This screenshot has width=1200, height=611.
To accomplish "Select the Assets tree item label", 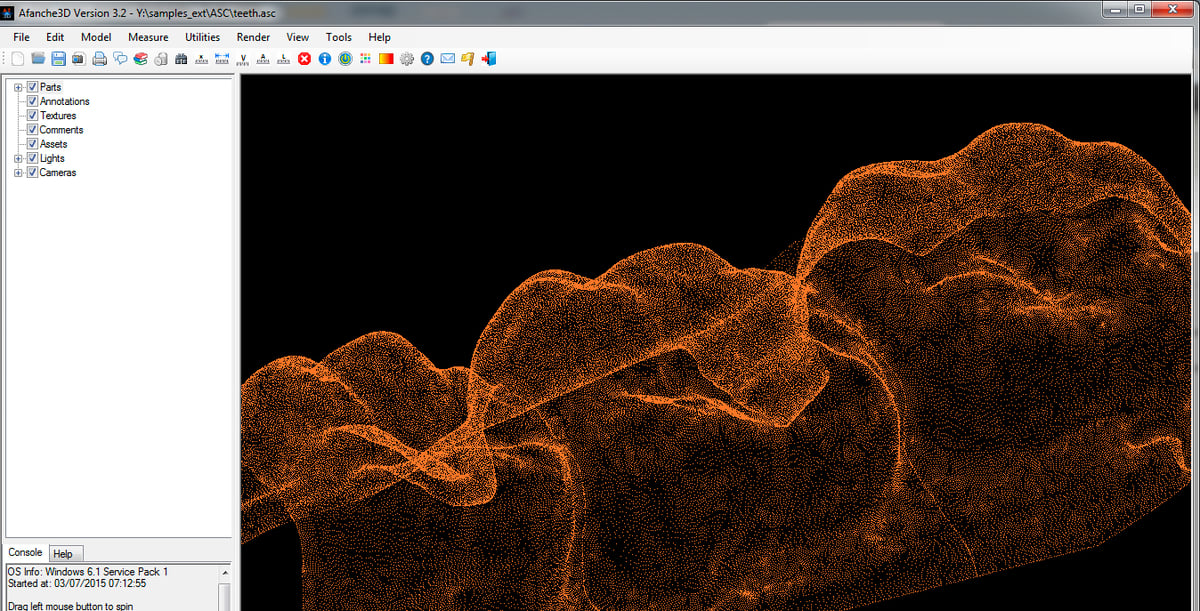I will pos(53,144).
